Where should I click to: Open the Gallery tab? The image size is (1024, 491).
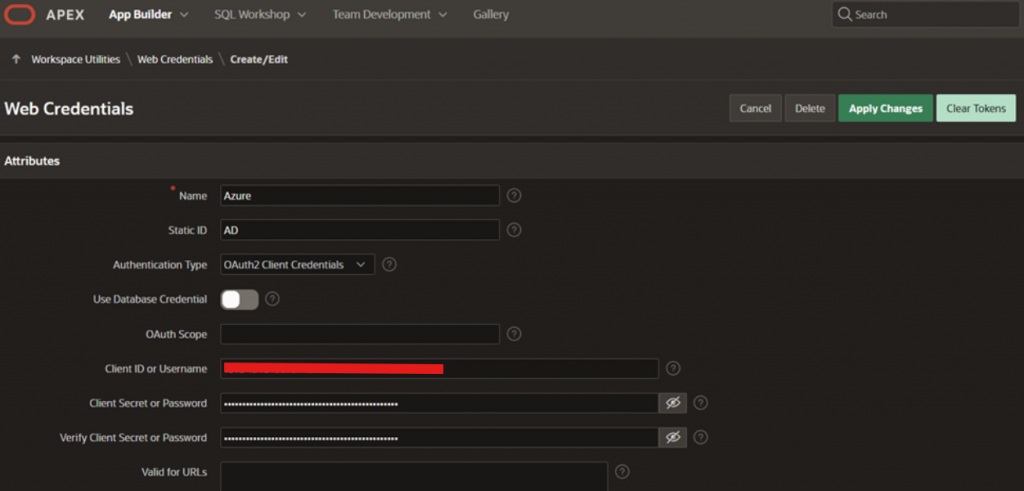(x=491, y=14)
